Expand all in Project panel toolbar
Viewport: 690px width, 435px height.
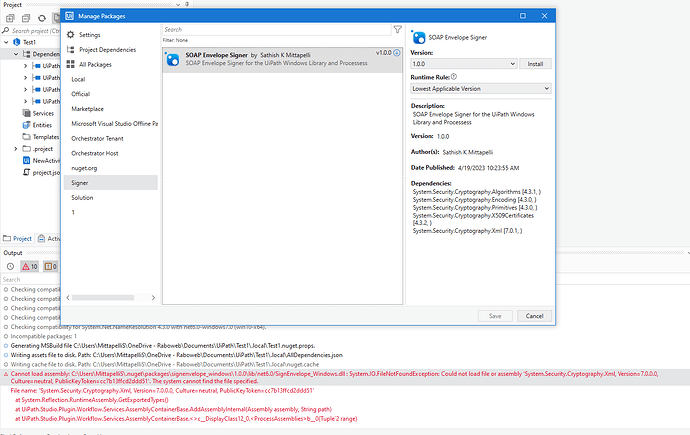point(10,18)
